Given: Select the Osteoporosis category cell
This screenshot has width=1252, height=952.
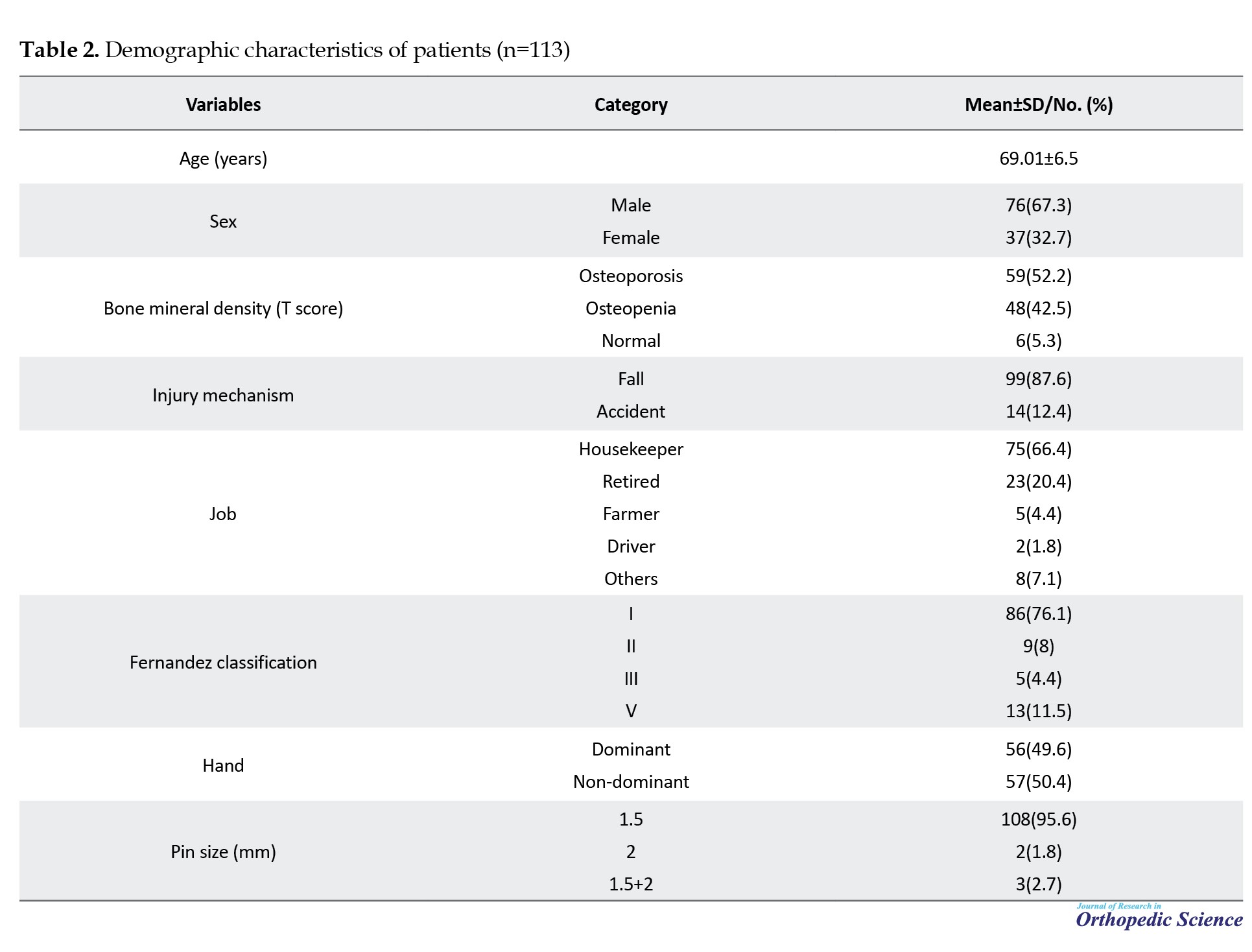Looking at the screenshot, I should (631, 276).
